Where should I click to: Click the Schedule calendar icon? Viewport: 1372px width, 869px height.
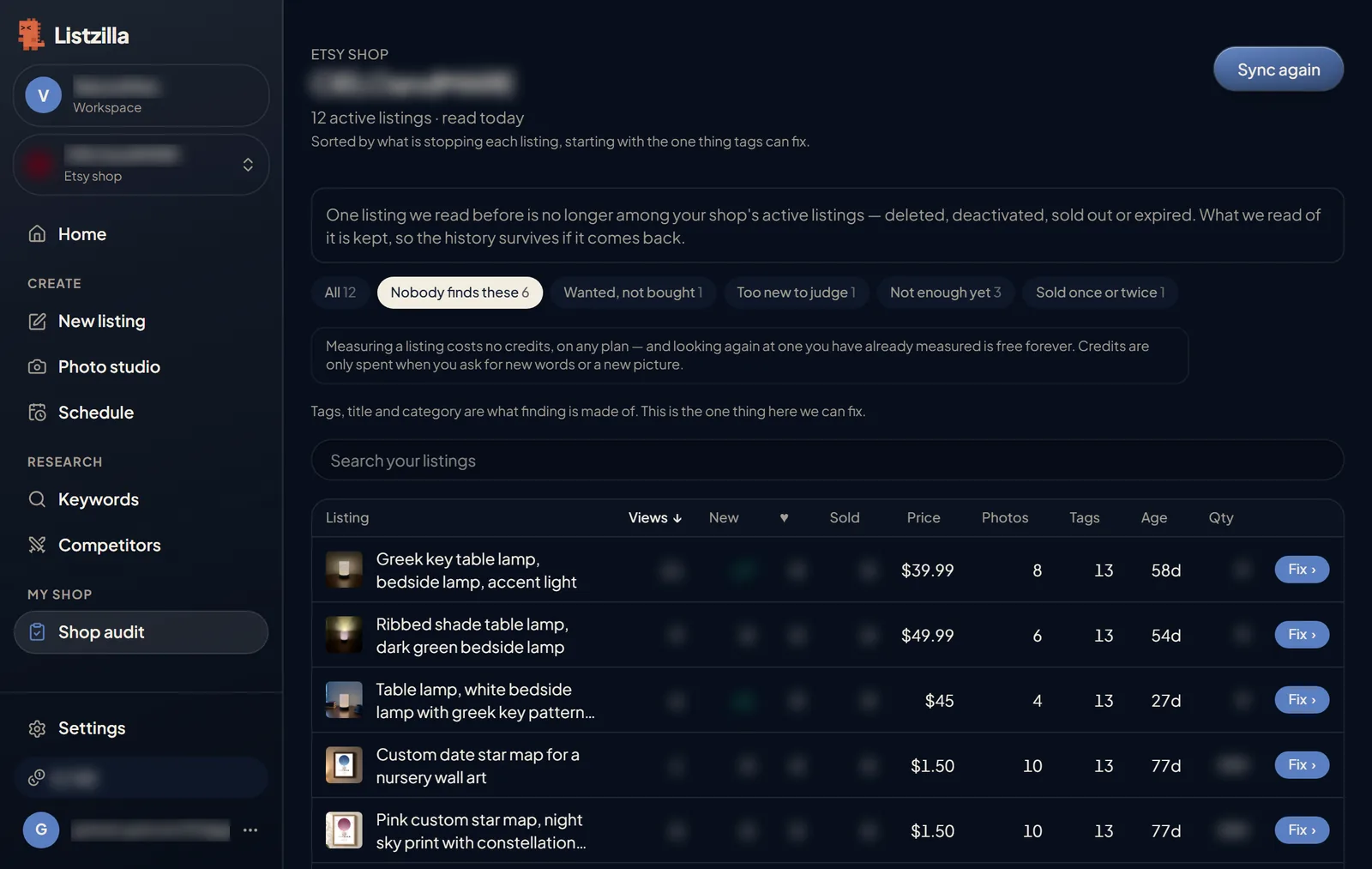37,413
